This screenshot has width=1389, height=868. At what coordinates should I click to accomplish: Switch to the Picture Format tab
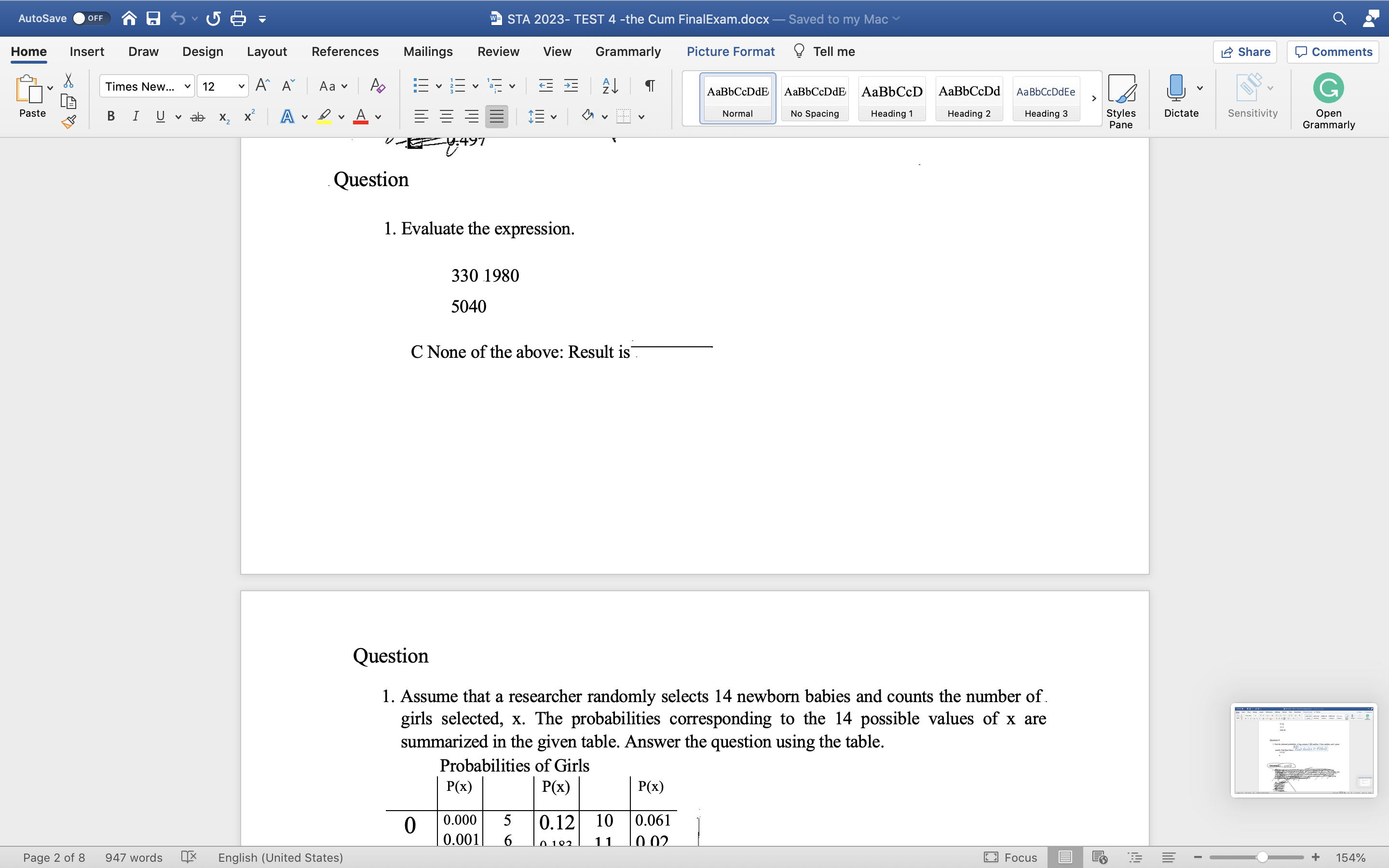730,52
